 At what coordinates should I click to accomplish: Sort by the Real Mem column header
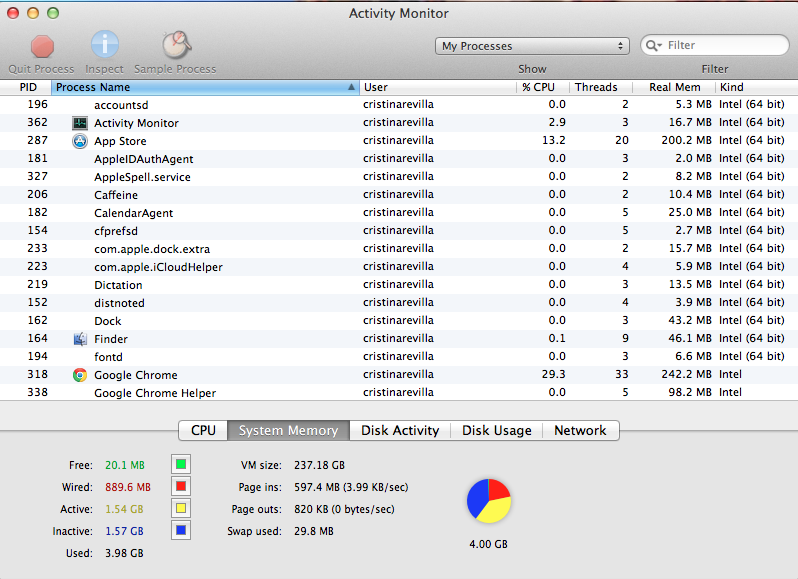pos(674,87)
